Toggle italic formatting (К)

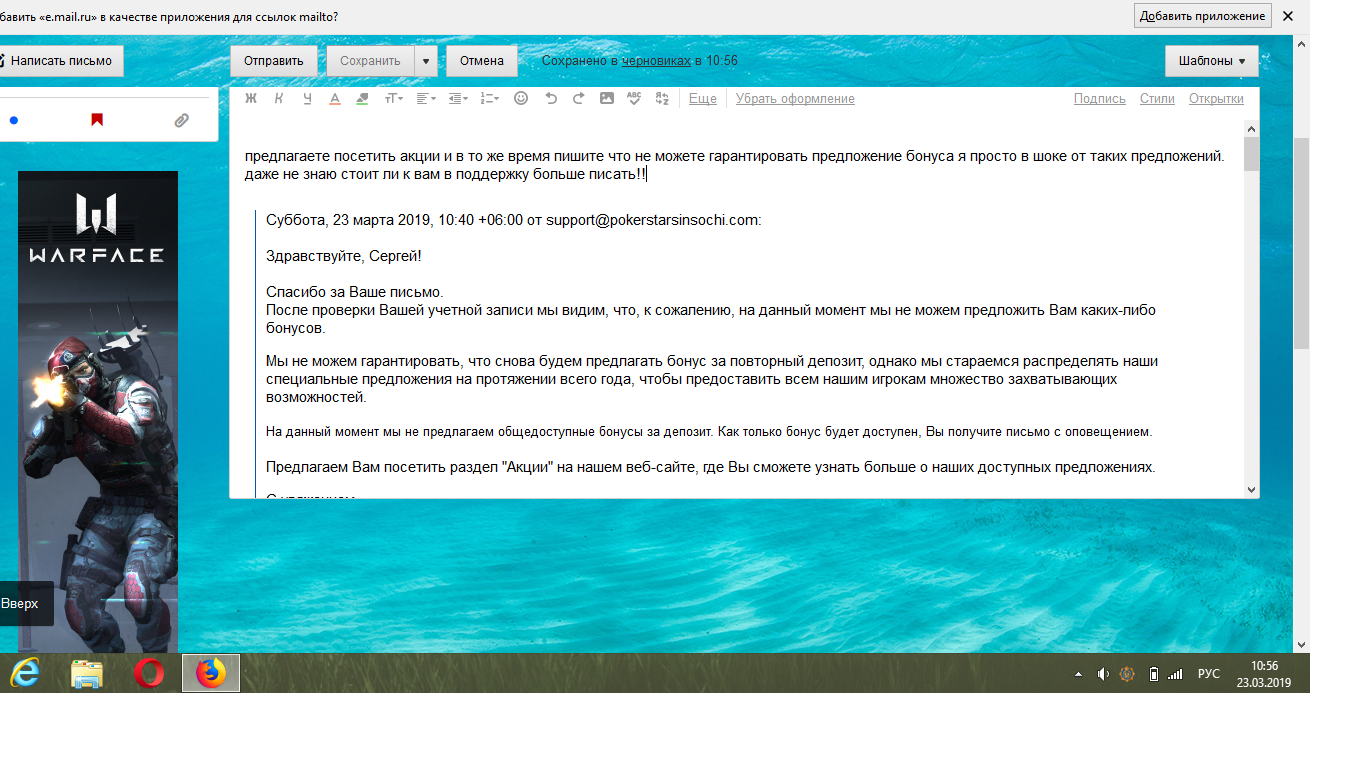coord(279,99)
